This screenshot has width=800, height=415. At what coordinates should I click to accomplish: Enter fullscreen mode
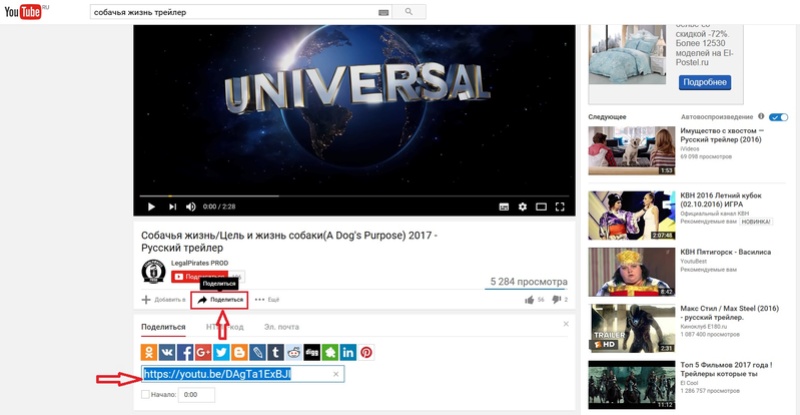pyautogui.click(x=560, y=207)
